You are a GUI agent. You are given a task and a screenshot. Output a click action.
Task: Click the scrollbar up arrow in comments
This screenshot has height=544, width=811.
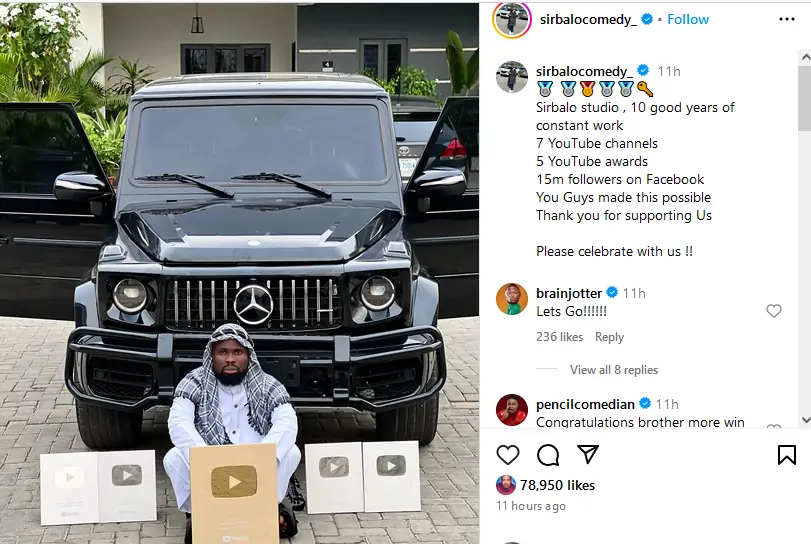[x=805, y=56]
